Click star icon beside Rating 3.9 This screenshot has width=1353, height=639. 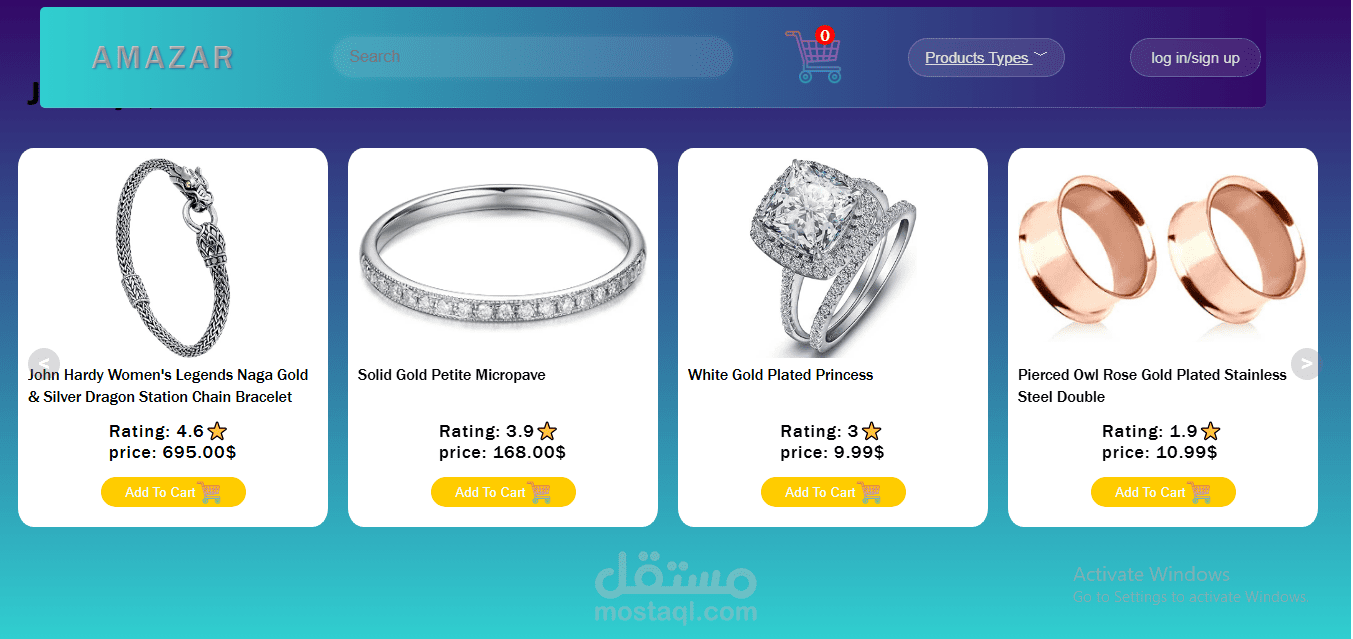pos(547,431)
